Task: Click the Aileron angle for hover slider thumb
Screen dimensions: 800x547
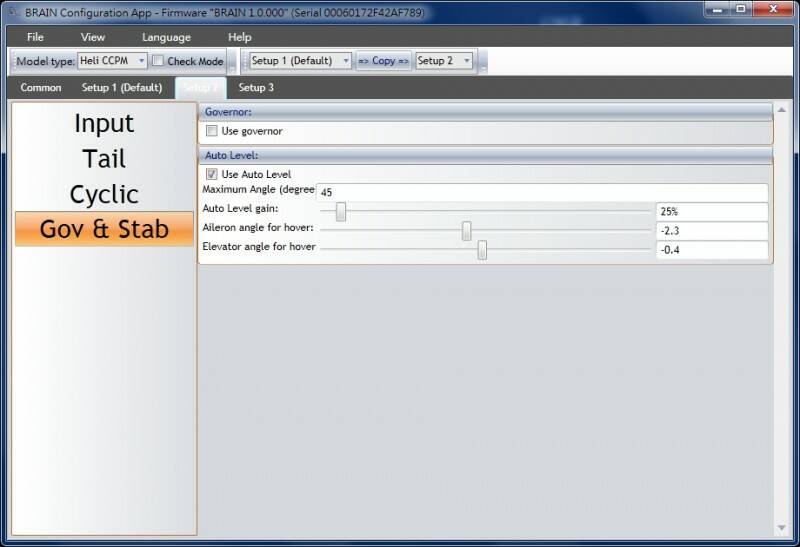Action: (x=467, y=231)
